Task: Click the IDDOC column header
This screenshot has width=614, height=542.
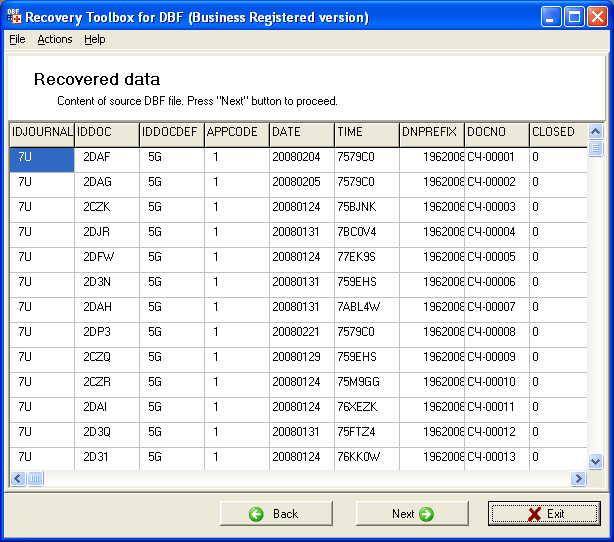Action: tap(106, 132)
